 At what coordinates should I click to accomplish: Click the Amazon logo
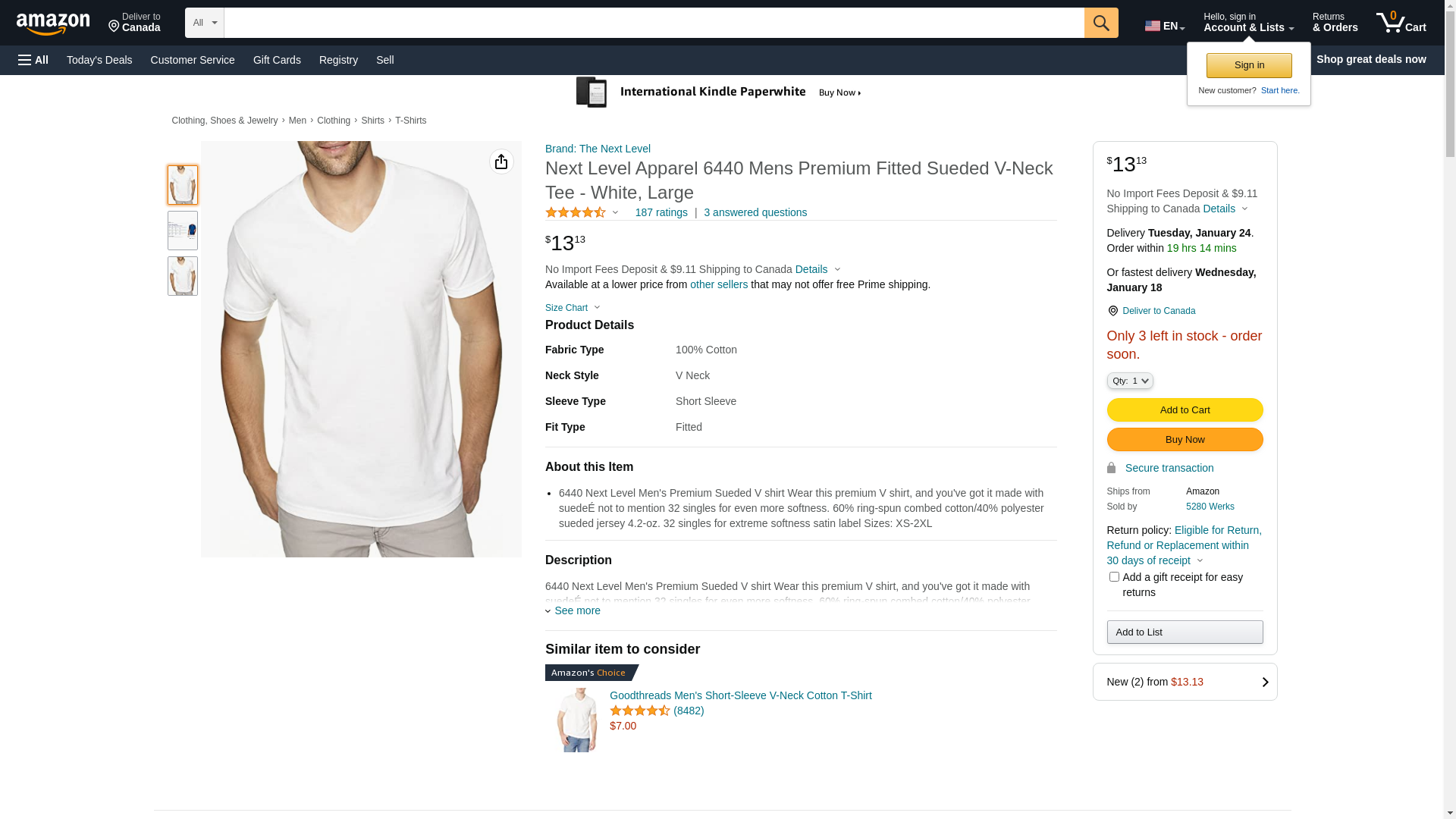tap(53, 24)
